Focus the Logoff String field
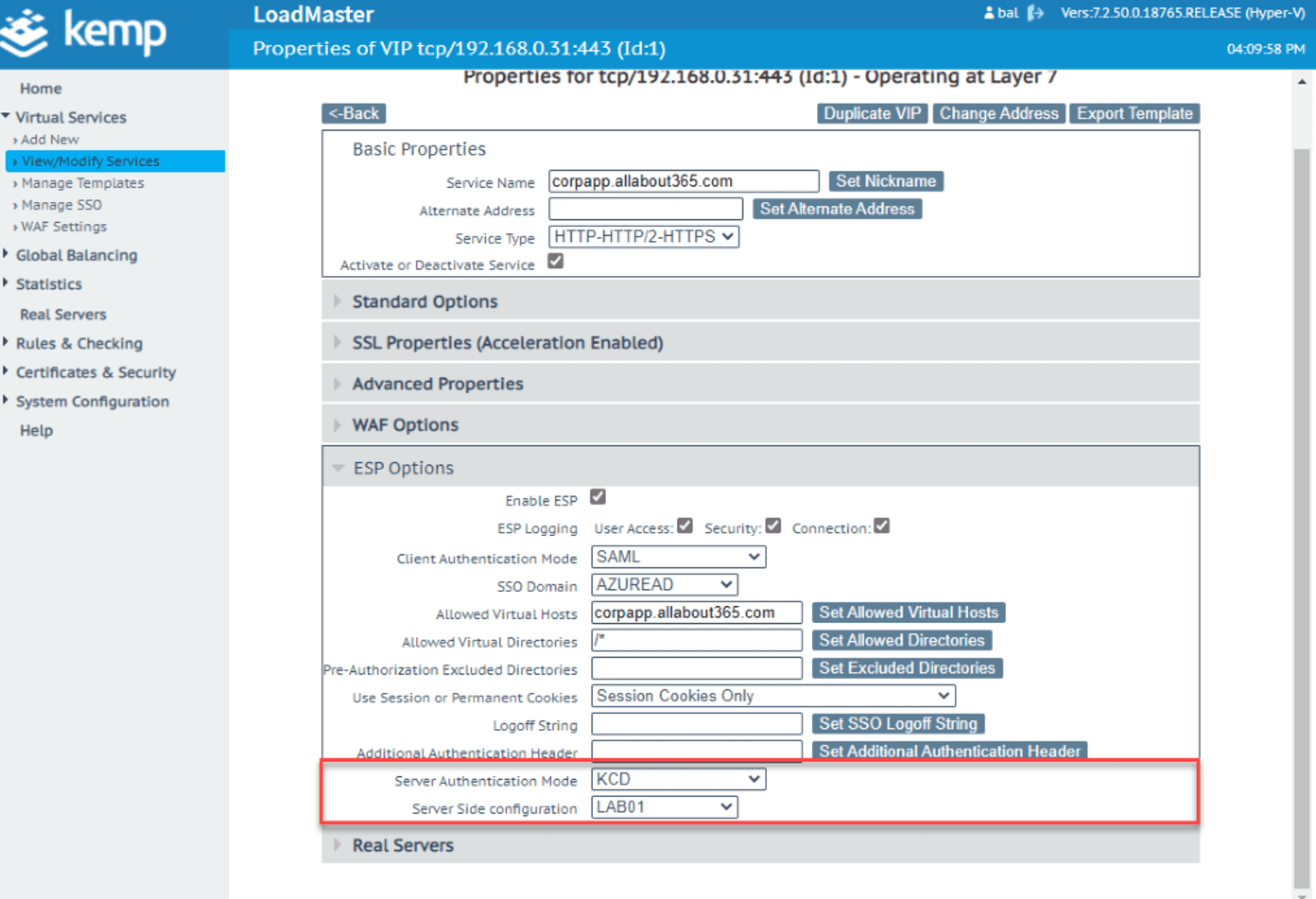The image size is (1316, 899). click(696, 724)
